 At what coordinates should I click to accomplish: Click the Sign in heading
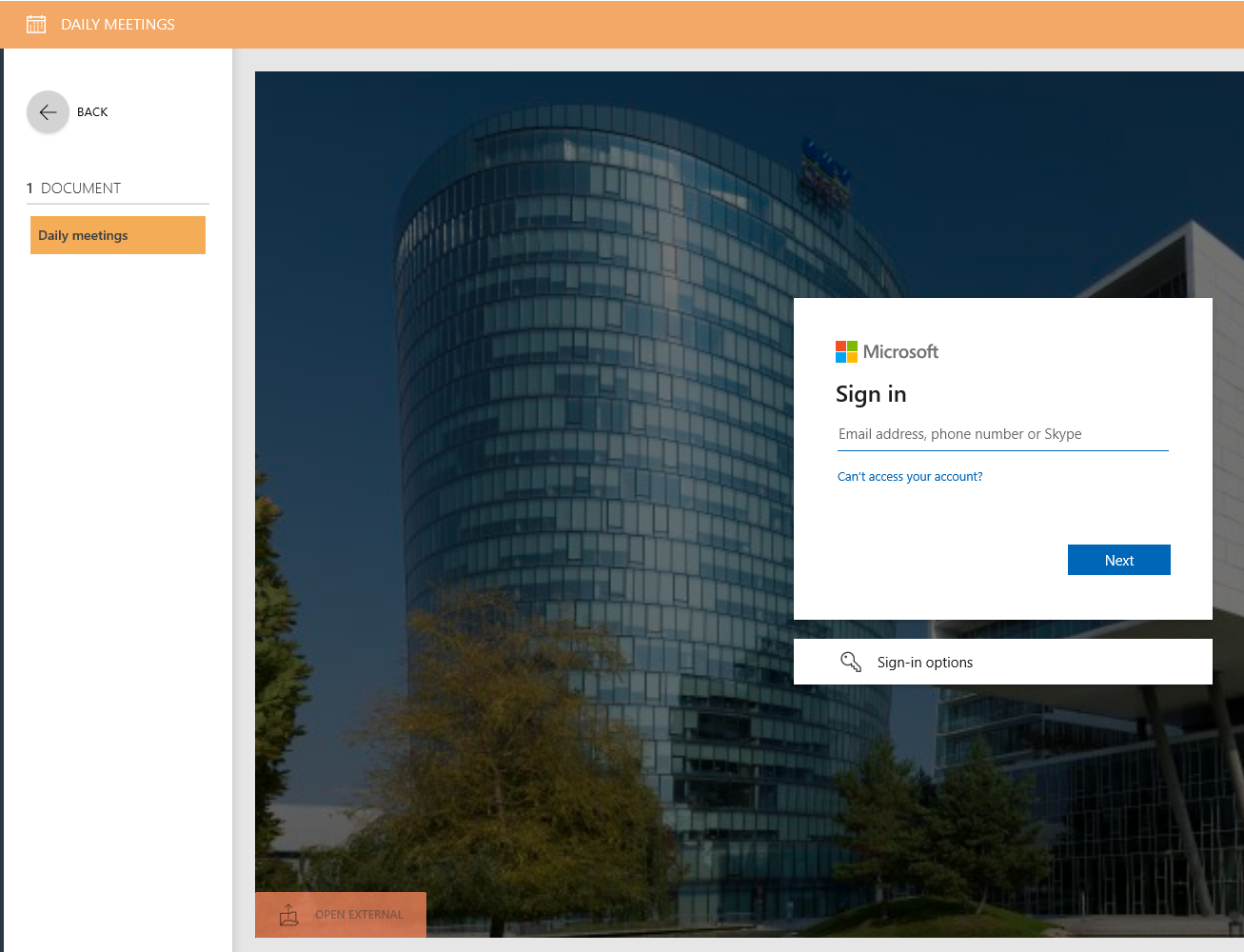click(x=870, y=394)
